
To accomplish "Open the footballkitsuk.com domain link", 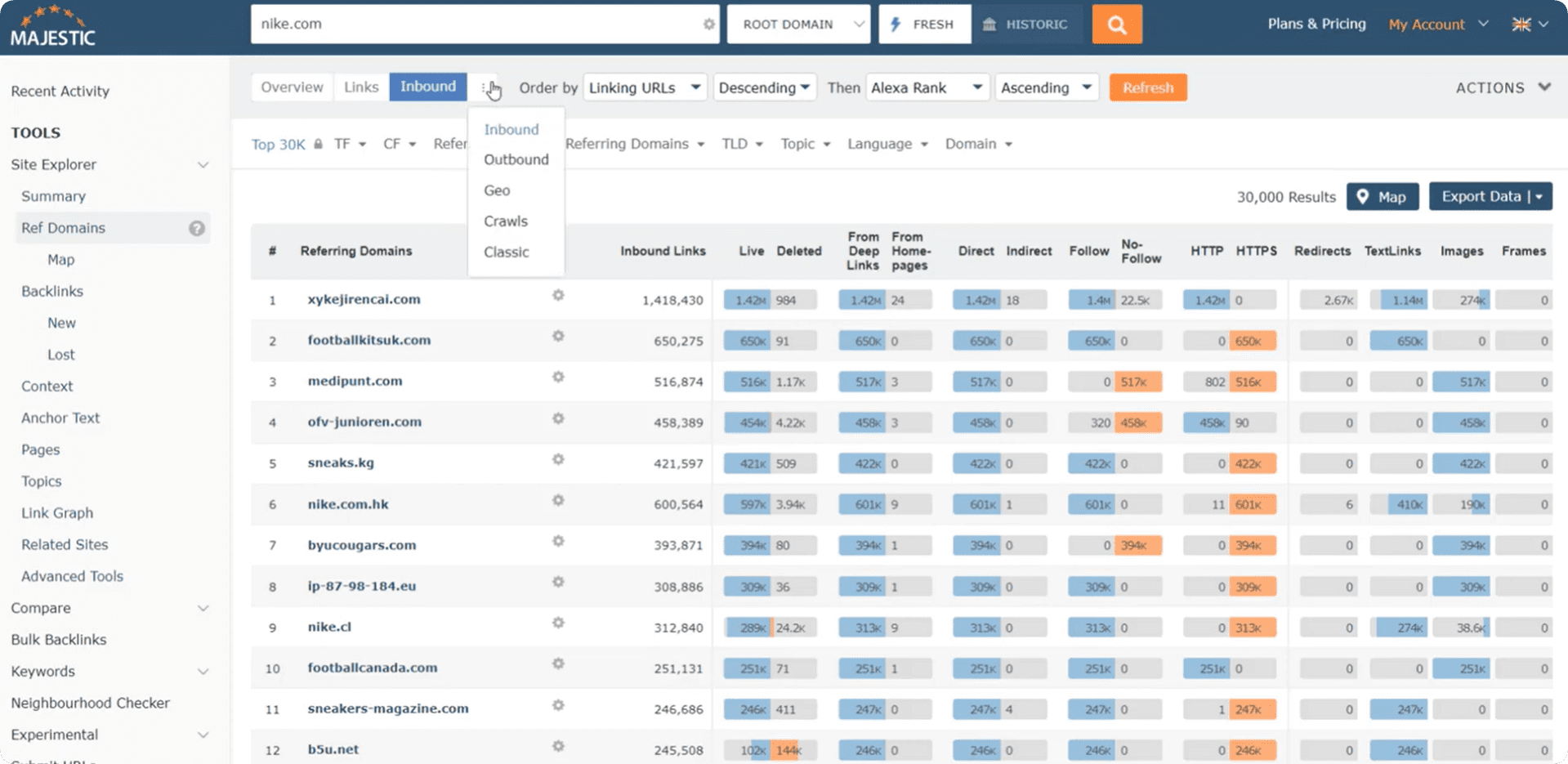I will (x=369, y=340).
